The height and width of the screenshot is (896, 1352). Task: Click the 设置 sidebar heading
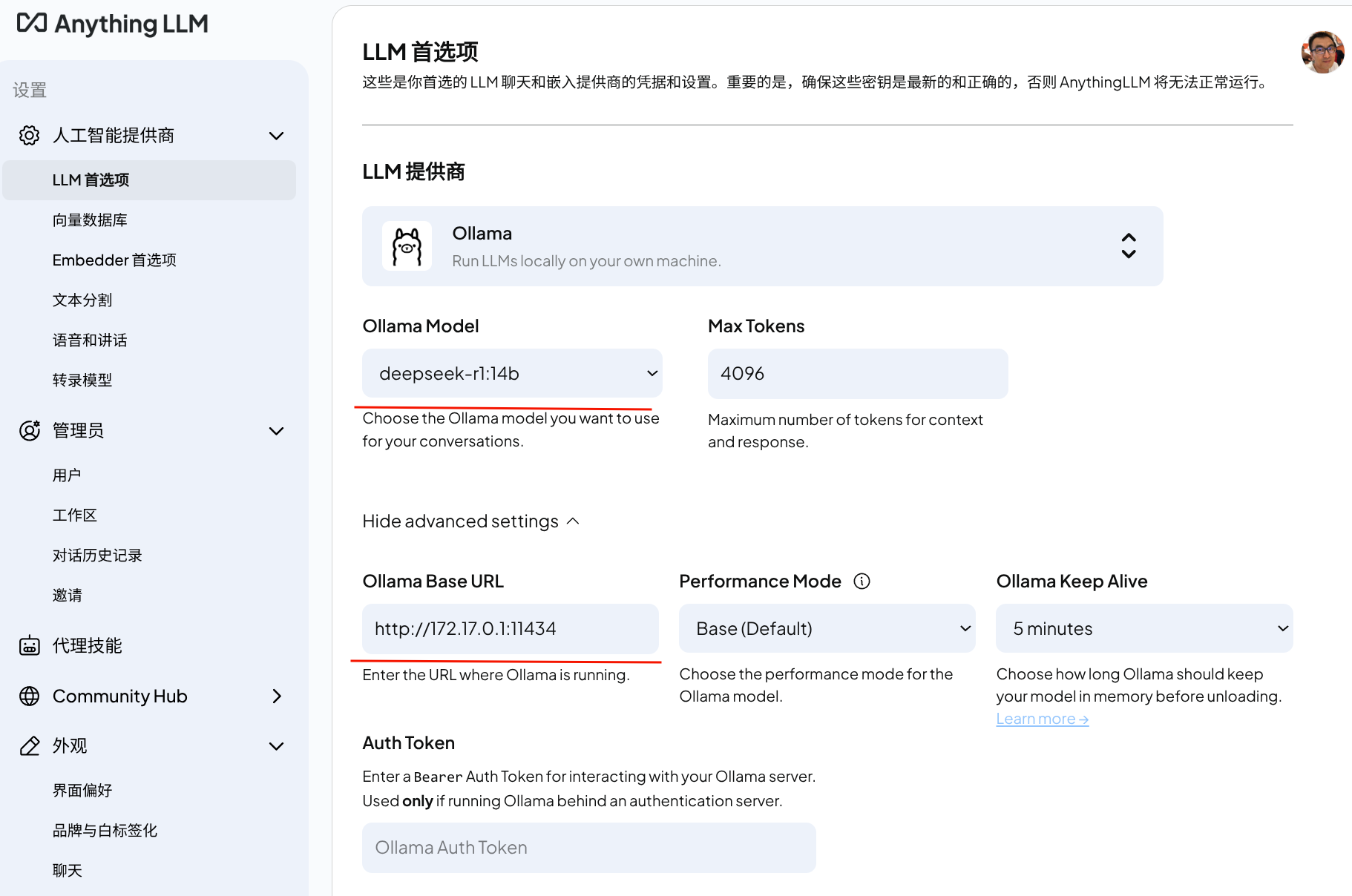tap(30, 90)
